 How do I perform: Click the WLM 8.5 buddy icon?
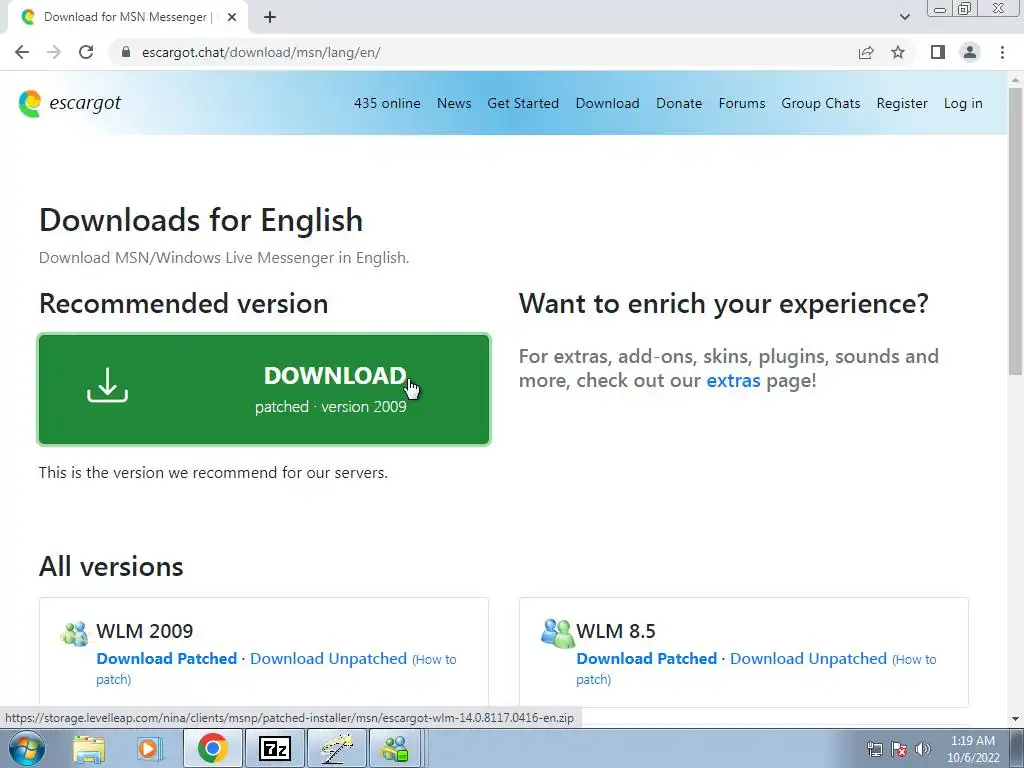(x=557, y=633)
